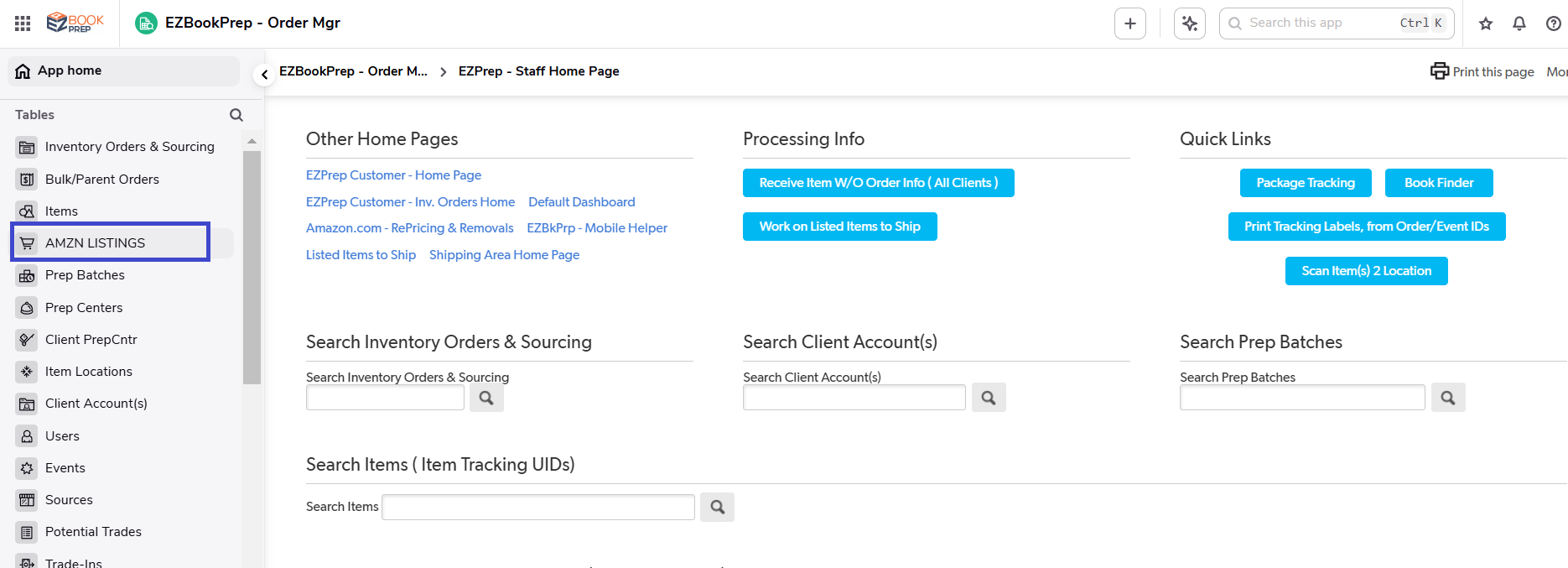Collapse the sidebar with left chevron

[264, 75]
